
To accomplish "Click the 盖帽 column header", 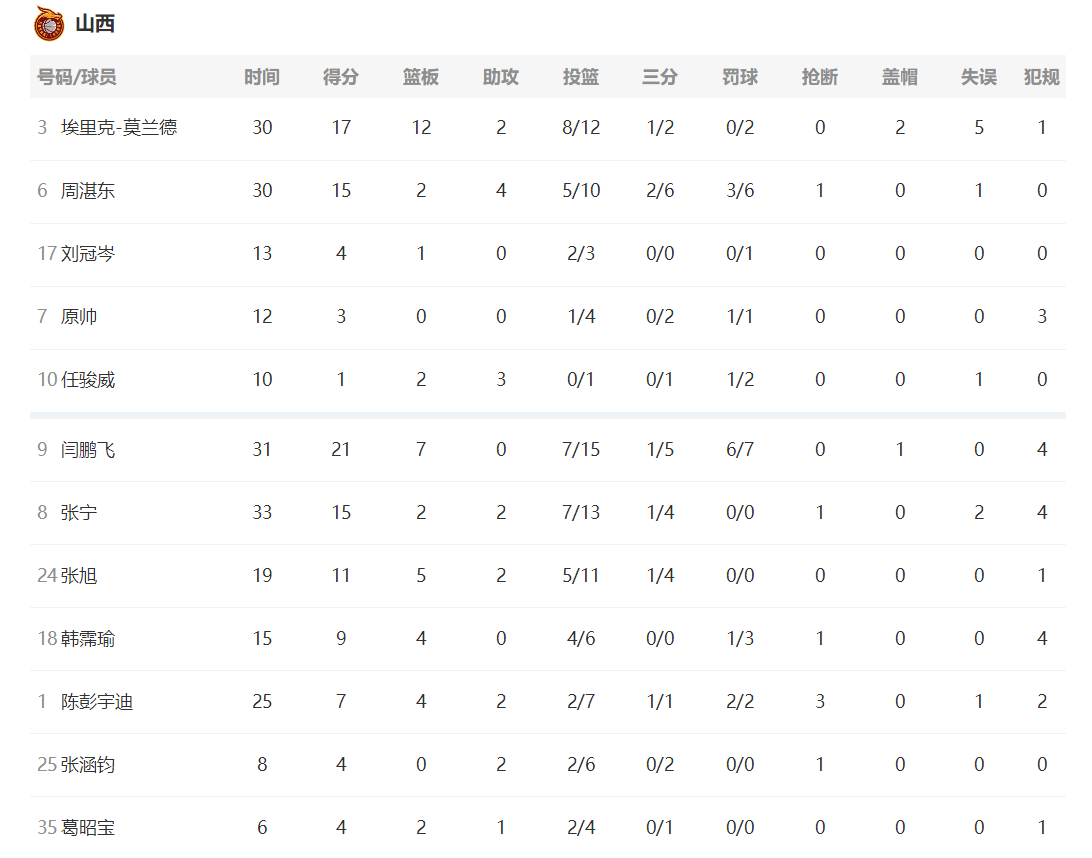I will [900, 77].
